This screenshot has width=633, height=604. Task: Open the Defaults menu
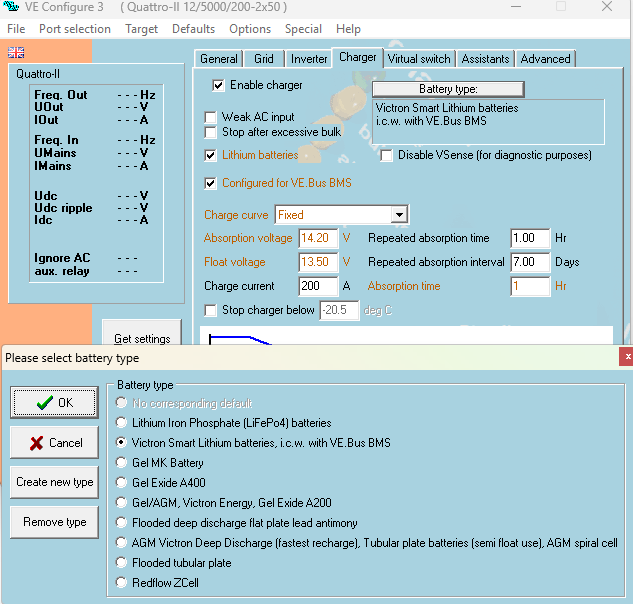pos(193,29)
